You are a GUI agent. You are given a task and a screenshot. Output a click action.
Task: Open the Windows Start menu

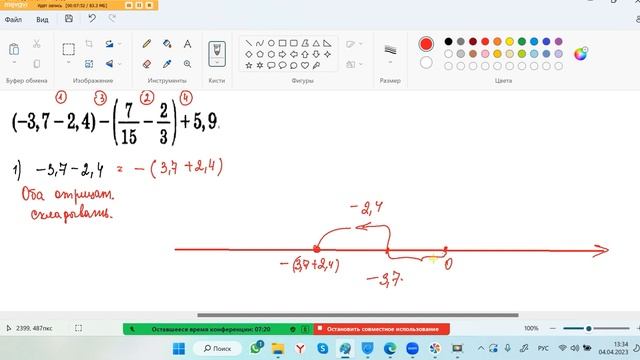(179, 349)
